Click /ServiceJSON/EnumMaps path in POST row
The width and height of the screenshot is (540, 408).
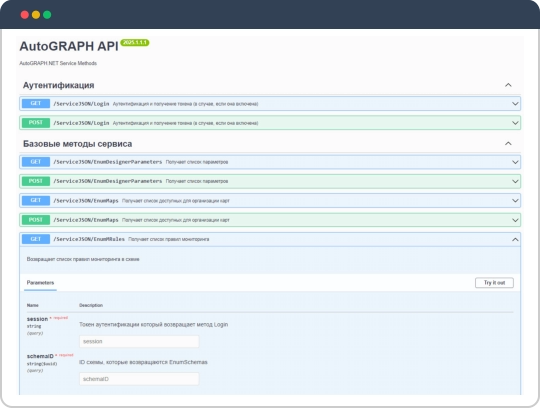click(86, 220)
